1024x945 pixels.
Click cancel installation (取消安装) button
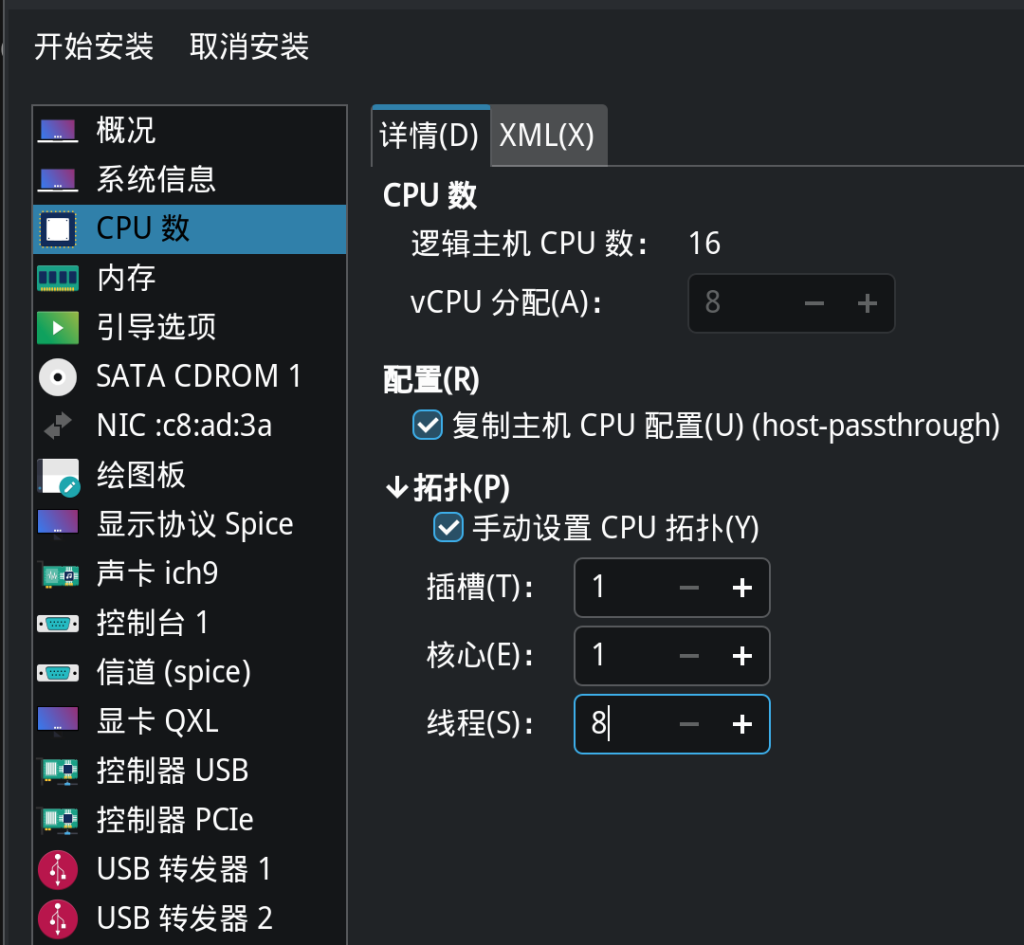(x=249, y=46)
